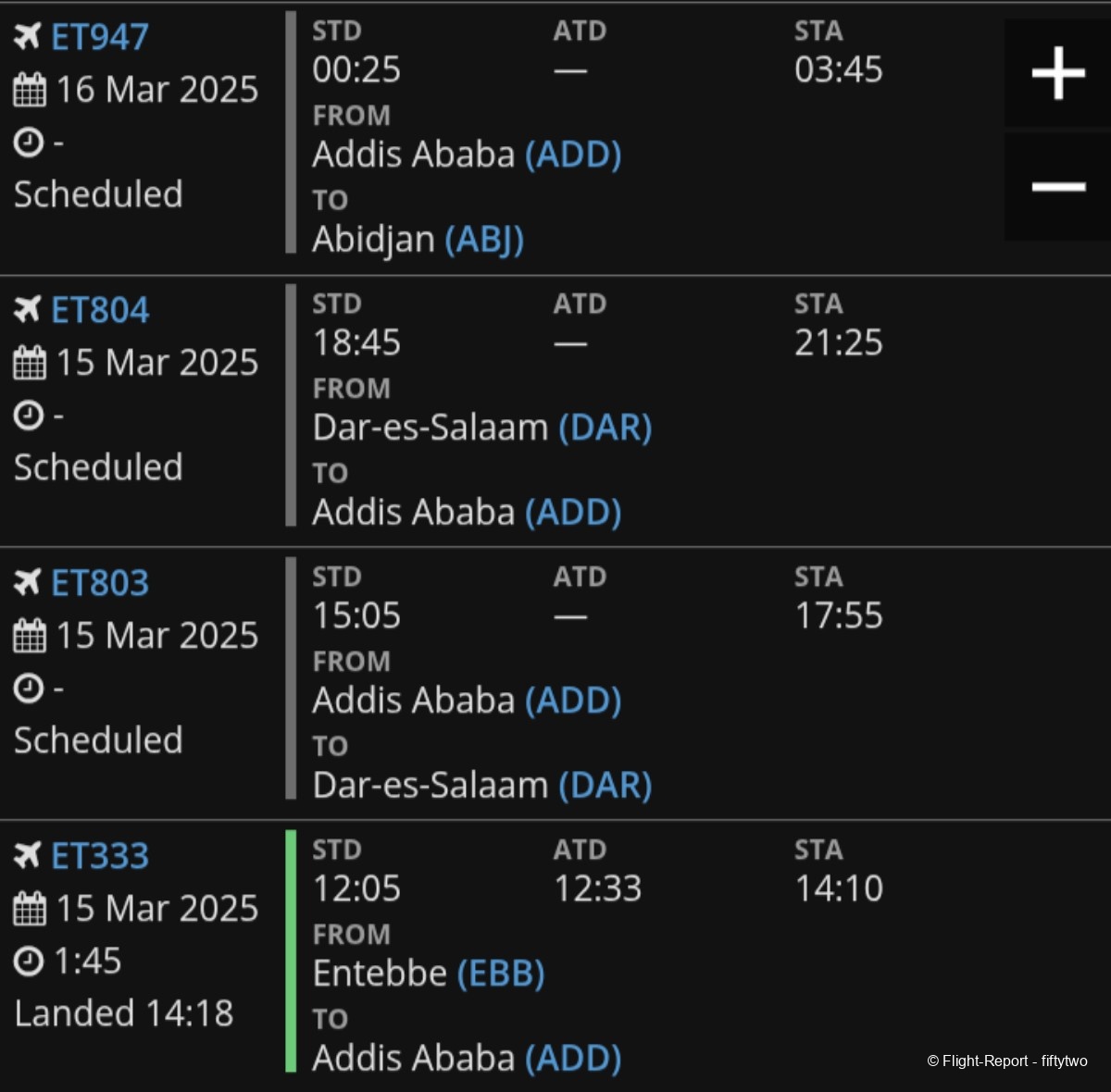Open the Abidjan (ABJ) airport link

click(x=484, y=240)
